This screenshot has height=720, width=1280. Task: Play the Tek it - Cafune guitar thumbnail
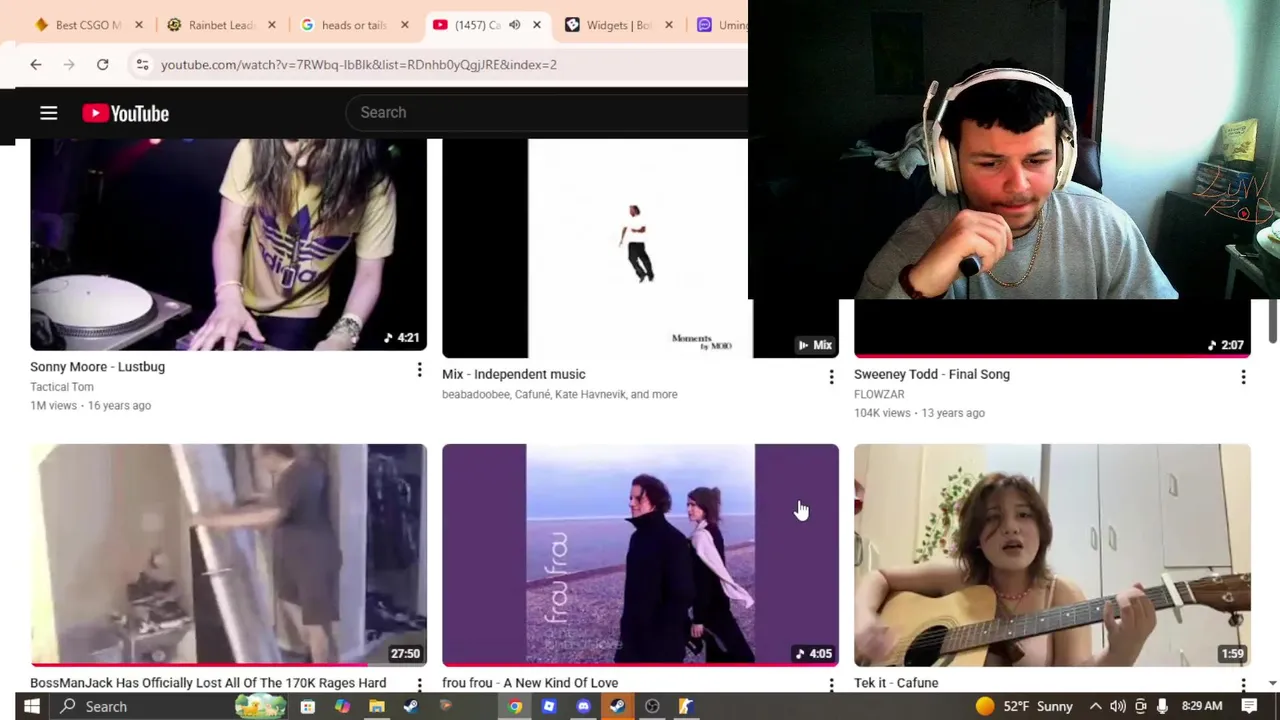click(x=1052, y=555)
